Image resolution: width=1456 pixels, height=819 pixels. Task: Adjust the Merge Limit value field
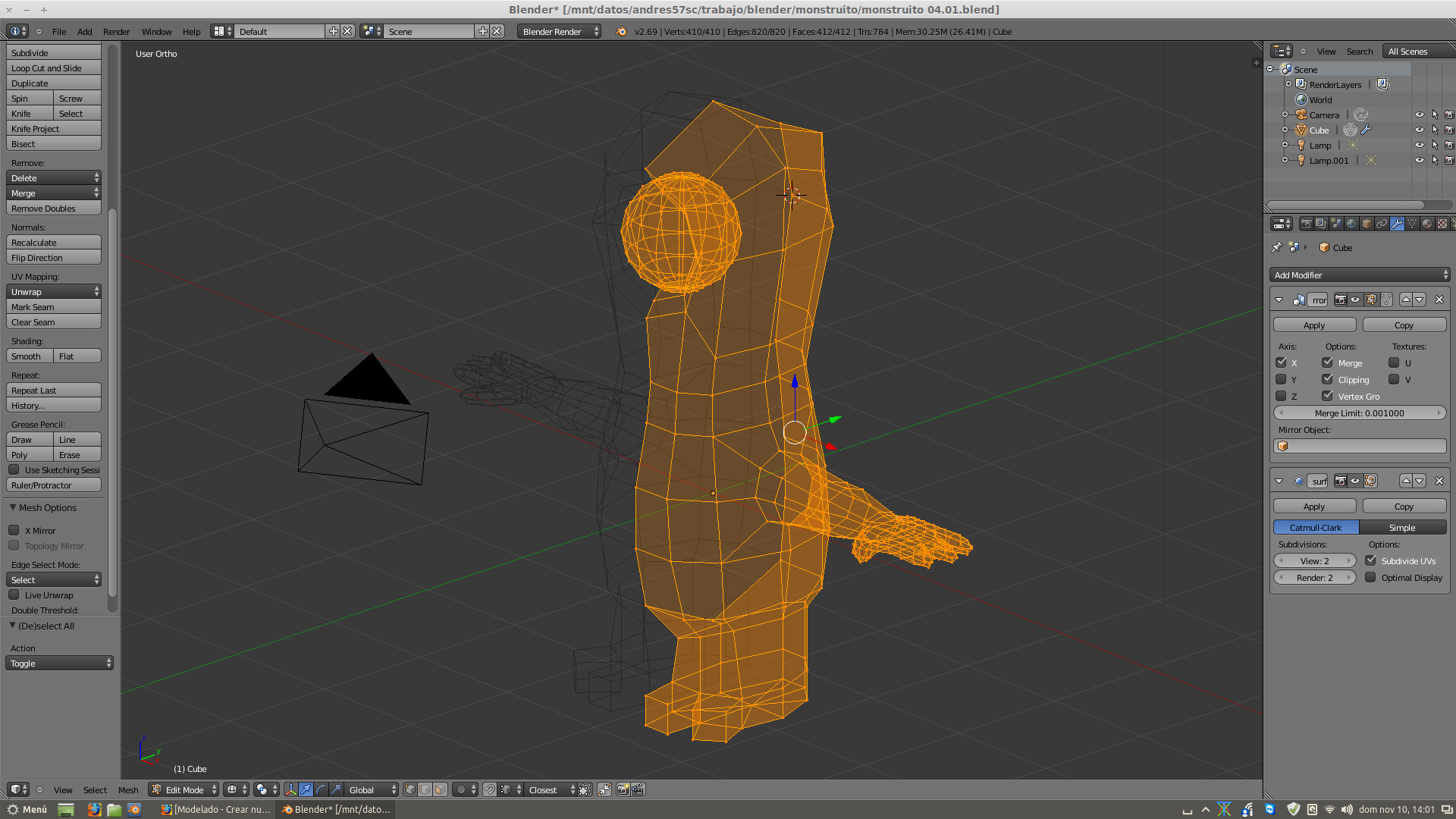pyautogui.click(x=1359, y=413)
